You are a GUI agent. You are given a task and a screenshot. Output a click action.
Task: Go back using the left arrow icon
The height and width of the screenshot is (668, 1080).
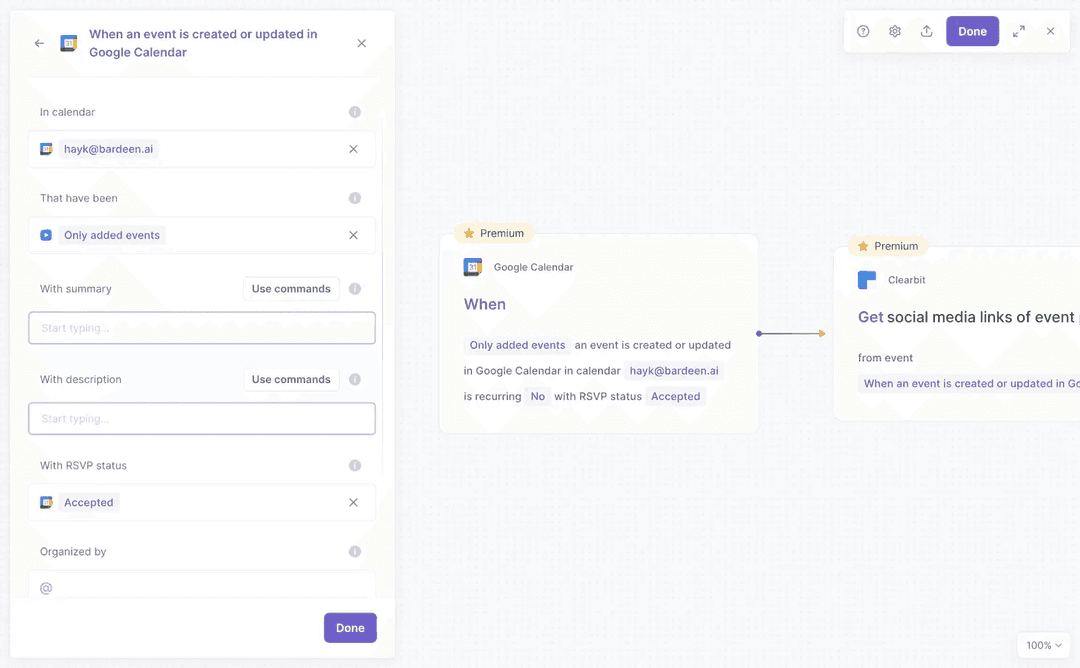[x=39, y=43]
